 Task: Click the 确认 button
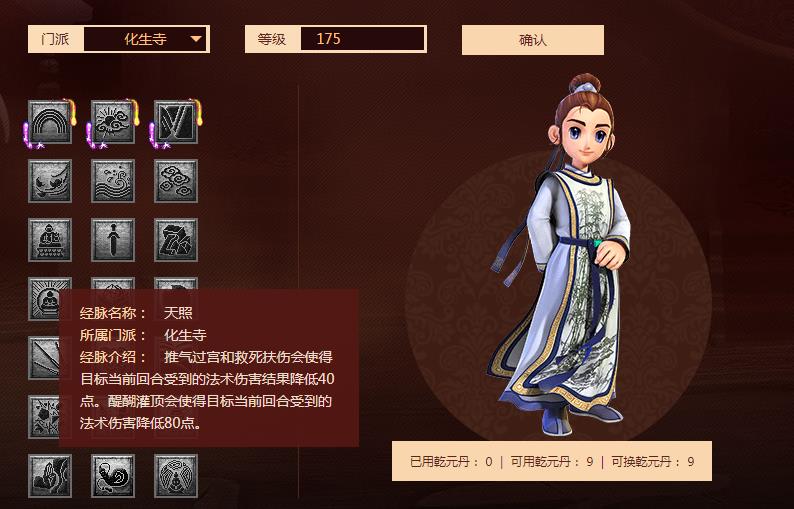pyautogui.click(x=533, y=40)
